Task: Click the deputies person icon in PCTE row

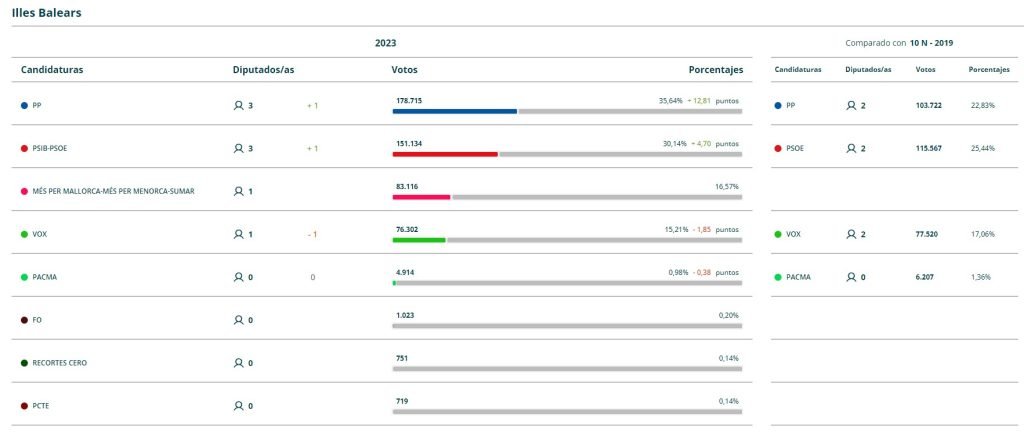Action: click(x=238, y=406)
